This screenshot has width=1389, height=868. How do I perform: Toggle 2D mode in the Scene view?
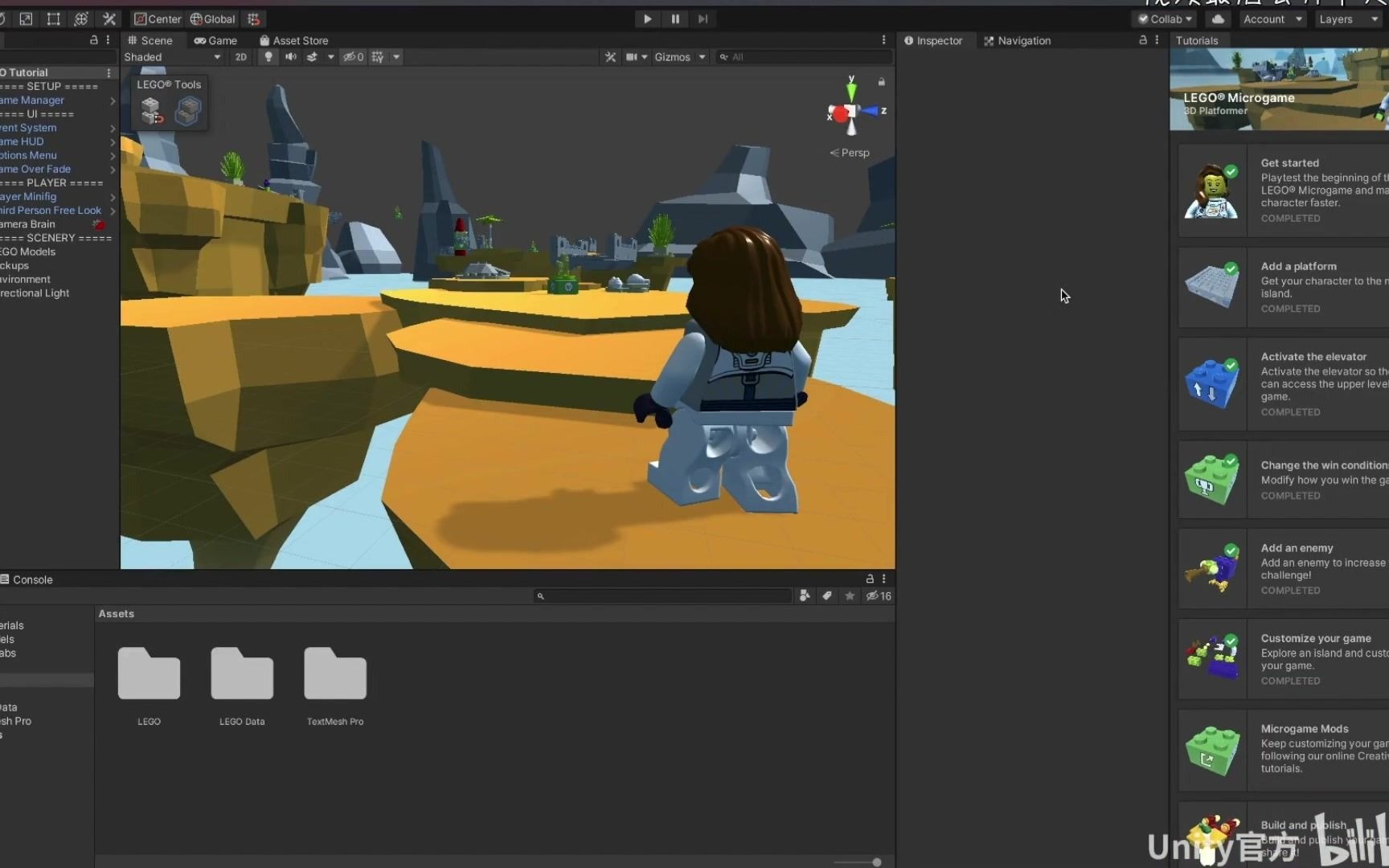(x=240, y=56)
